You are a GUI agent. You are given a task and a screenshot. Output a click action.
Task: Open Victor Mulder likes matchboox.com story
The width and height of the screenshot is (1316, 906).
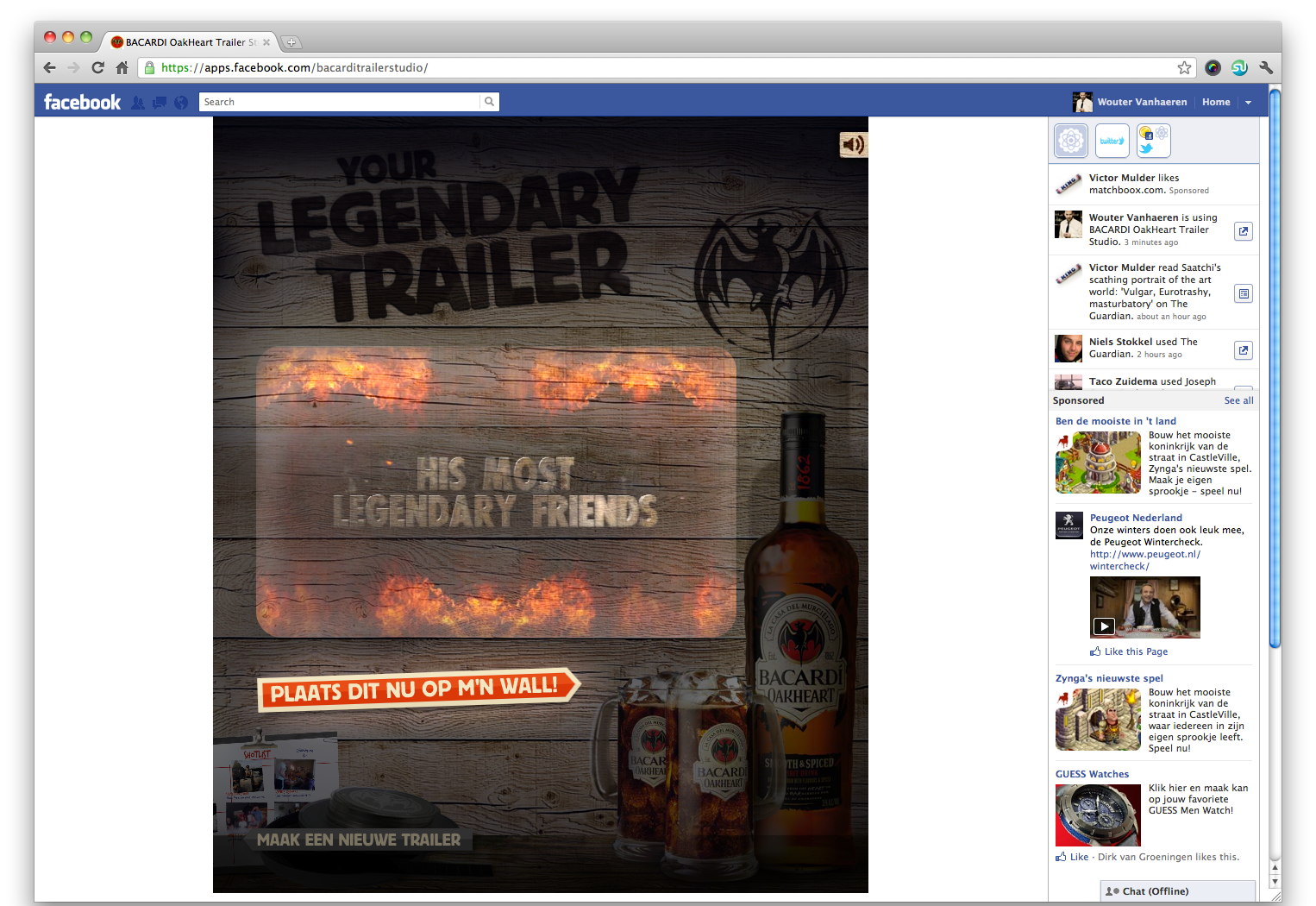[x=1153, y=184]
